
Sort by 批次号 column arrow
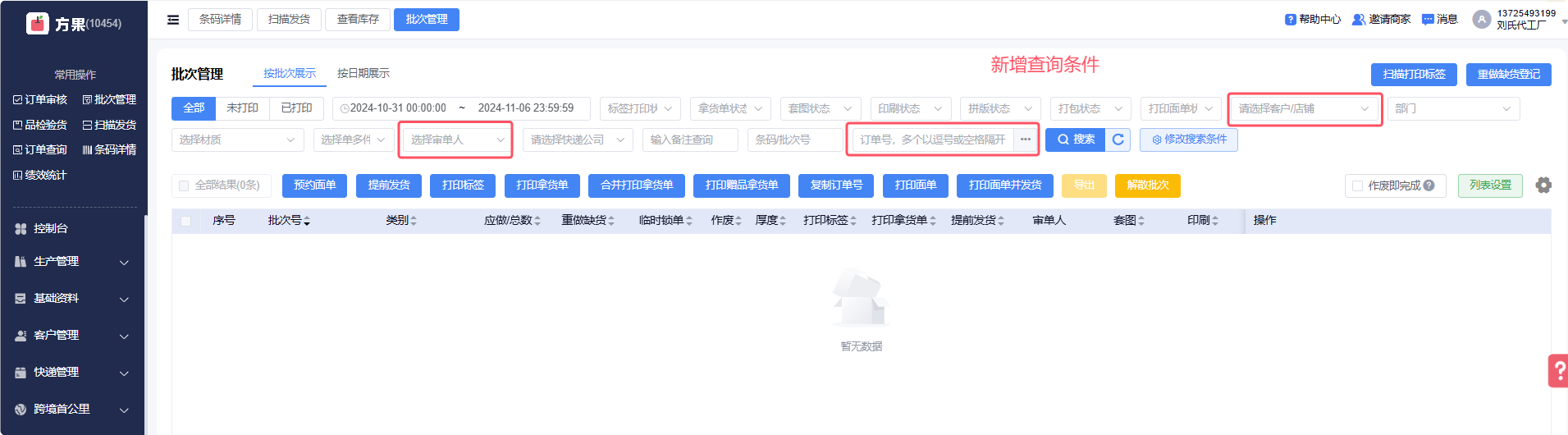(307, 221)
